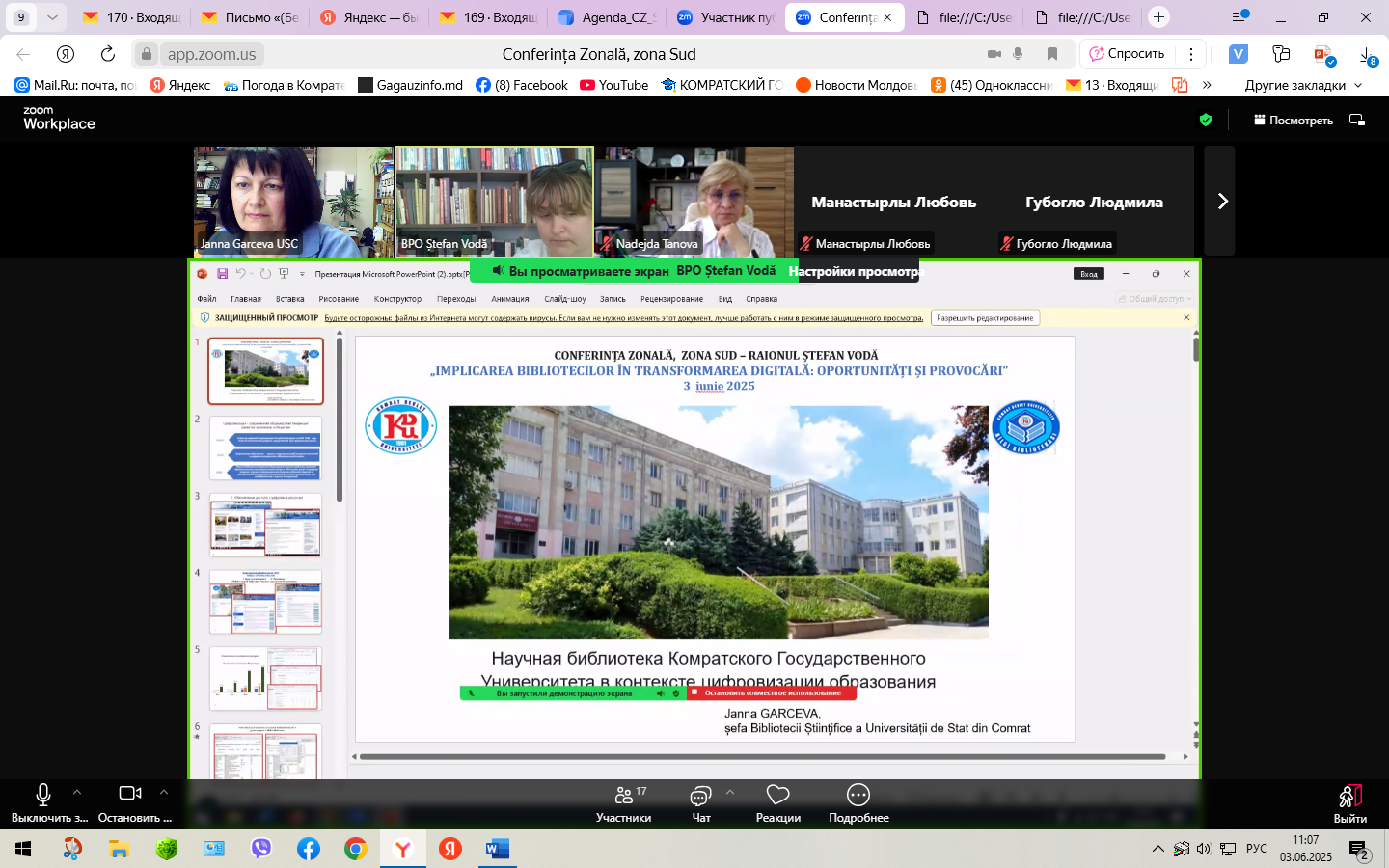Open browser tab list dropdown

52,17
